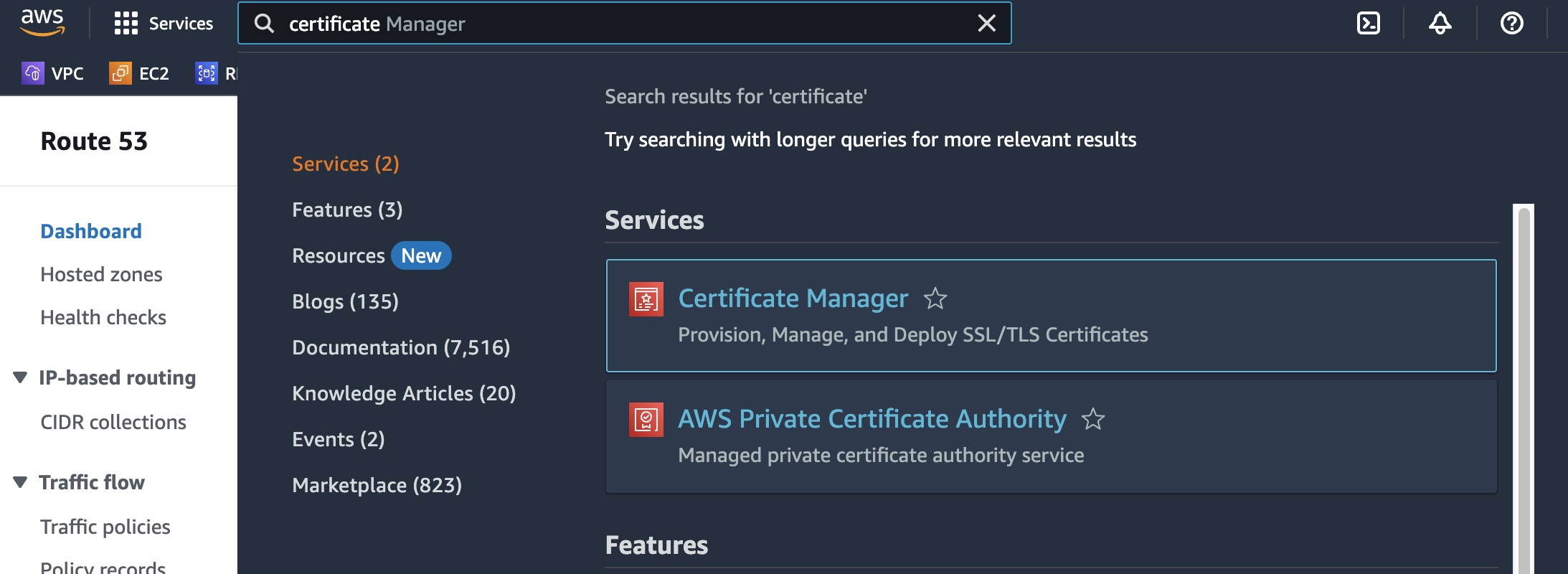Select the Services (2) filter
This screenshot has width=1568, height=574.
345,164
